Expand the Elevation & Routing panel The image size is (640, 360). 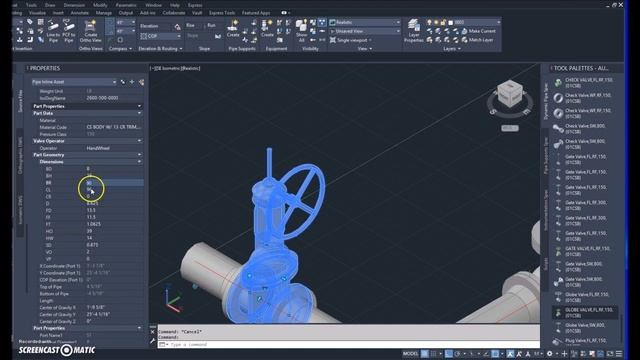click(160, 49)
